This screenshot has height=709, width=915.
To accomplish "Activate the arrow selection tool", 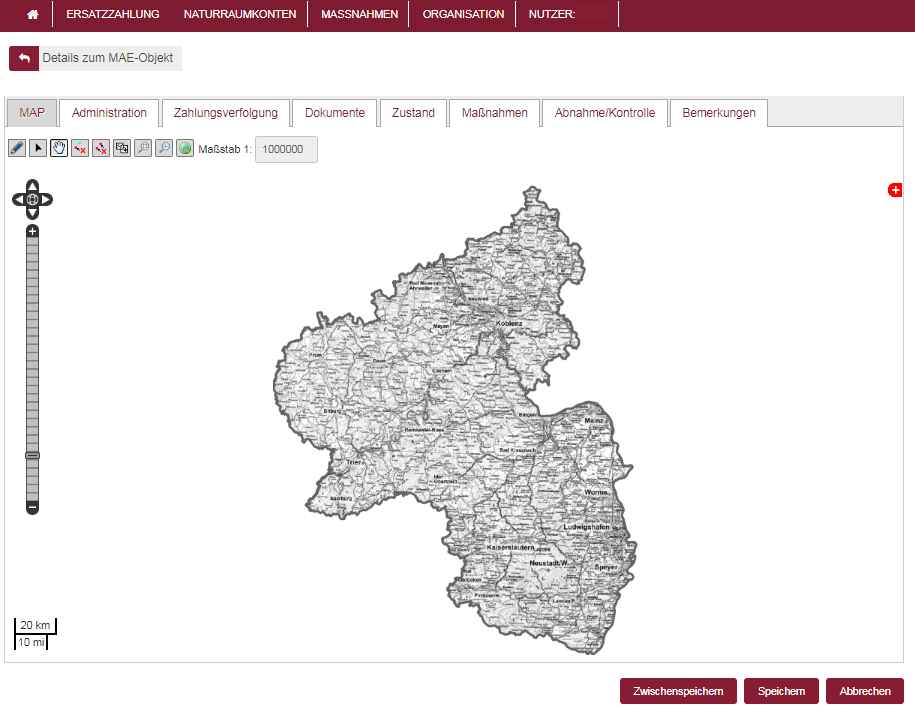I will (38, 148).
